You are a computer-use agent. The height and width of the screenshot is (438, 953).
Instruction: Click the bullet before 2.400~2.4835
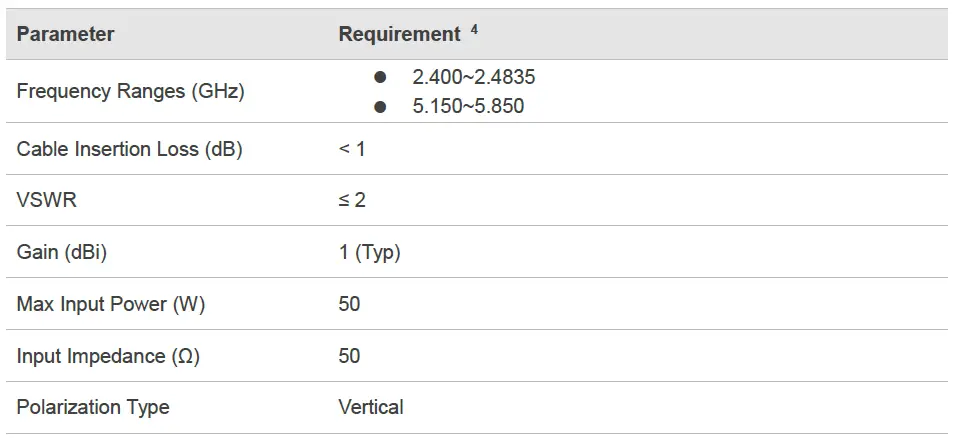tap(379, 78)
